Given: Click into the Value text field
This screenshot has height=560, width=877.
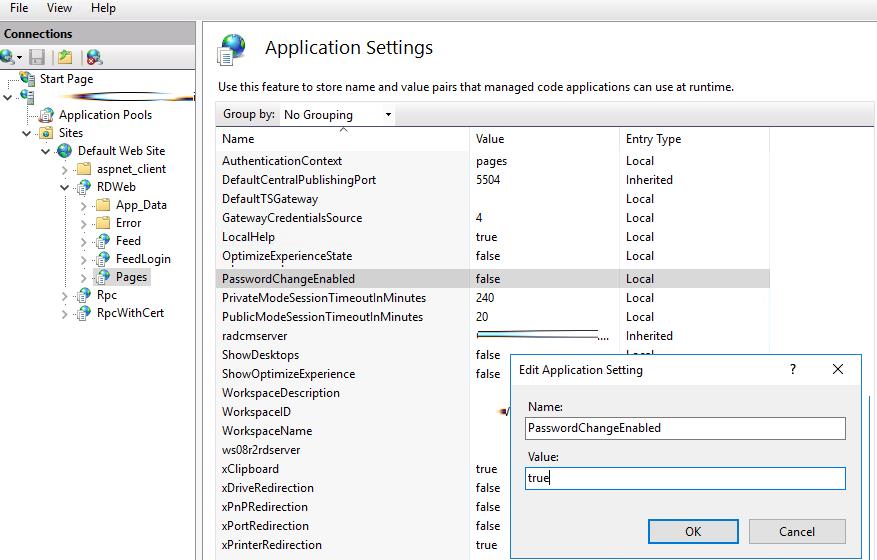Looking at the screenshot, I should point(685,478).
